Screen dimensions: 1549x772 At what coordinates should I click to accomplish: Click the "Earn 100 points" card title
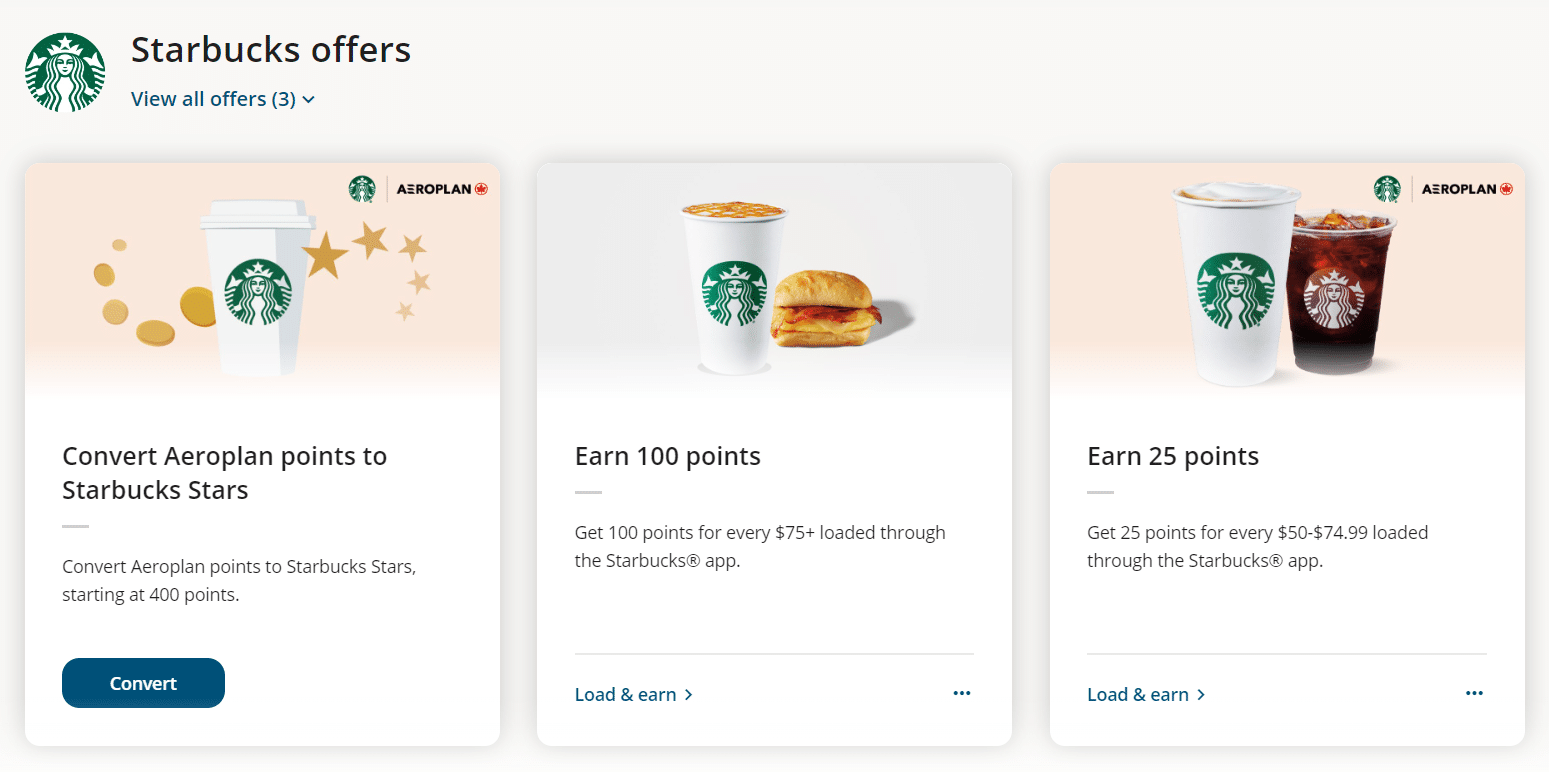tap(667, 457)
